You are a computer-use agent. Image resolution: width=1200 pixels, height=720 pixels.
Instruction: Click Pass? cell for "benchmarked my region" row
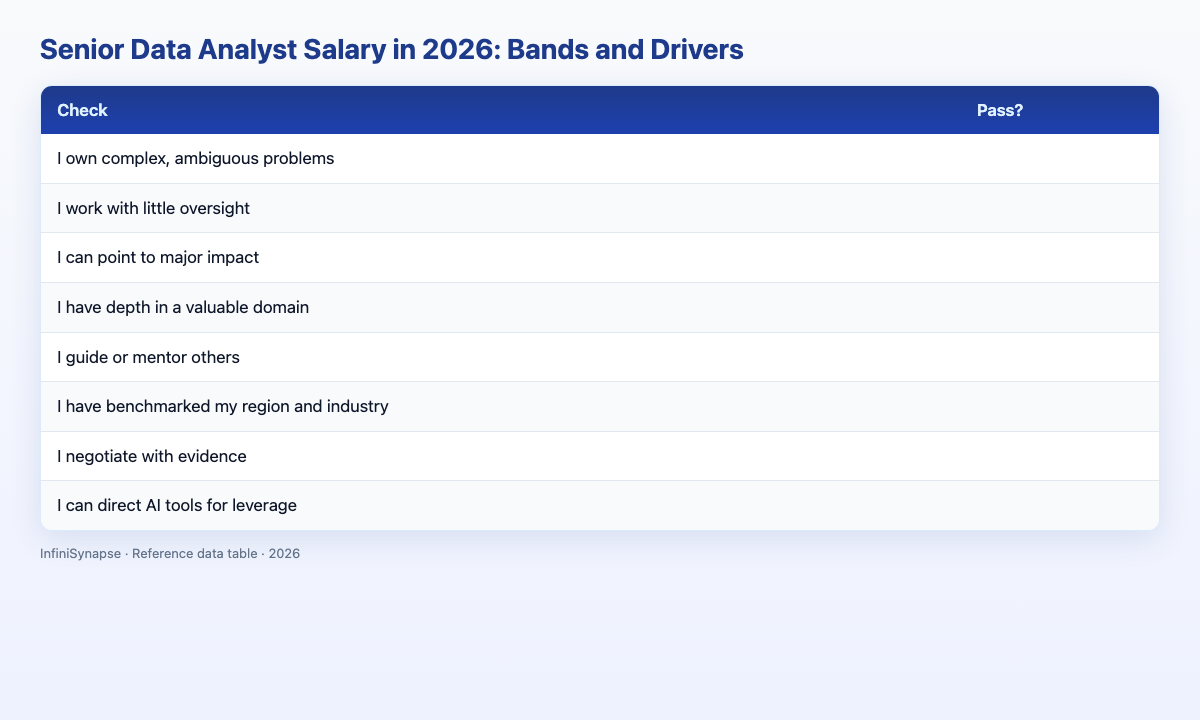[x=1059, y=406]
